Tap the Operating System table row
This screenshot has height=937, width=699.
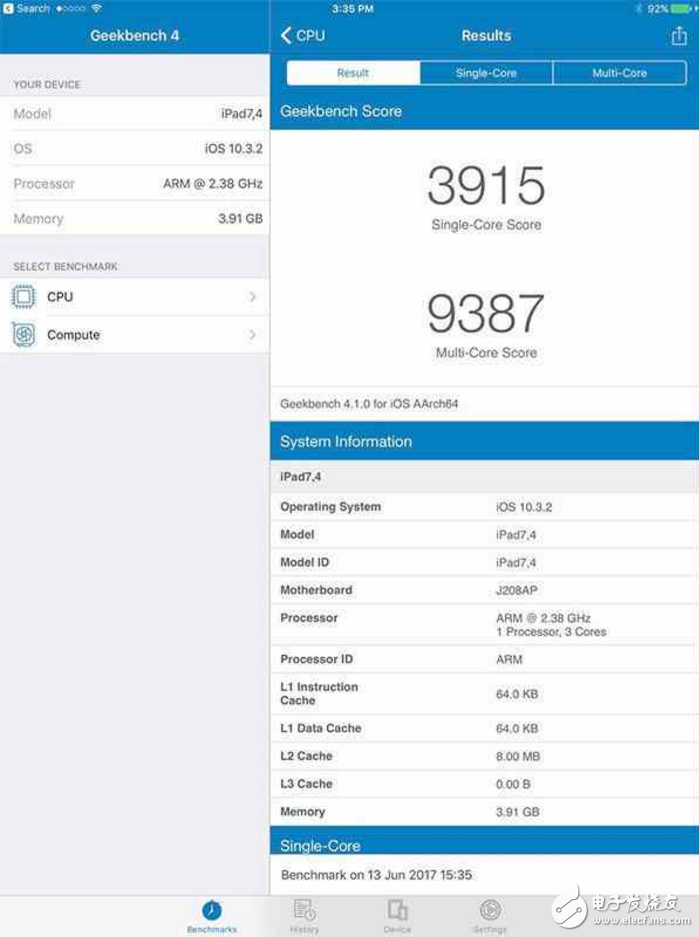(x=485, y=507)
